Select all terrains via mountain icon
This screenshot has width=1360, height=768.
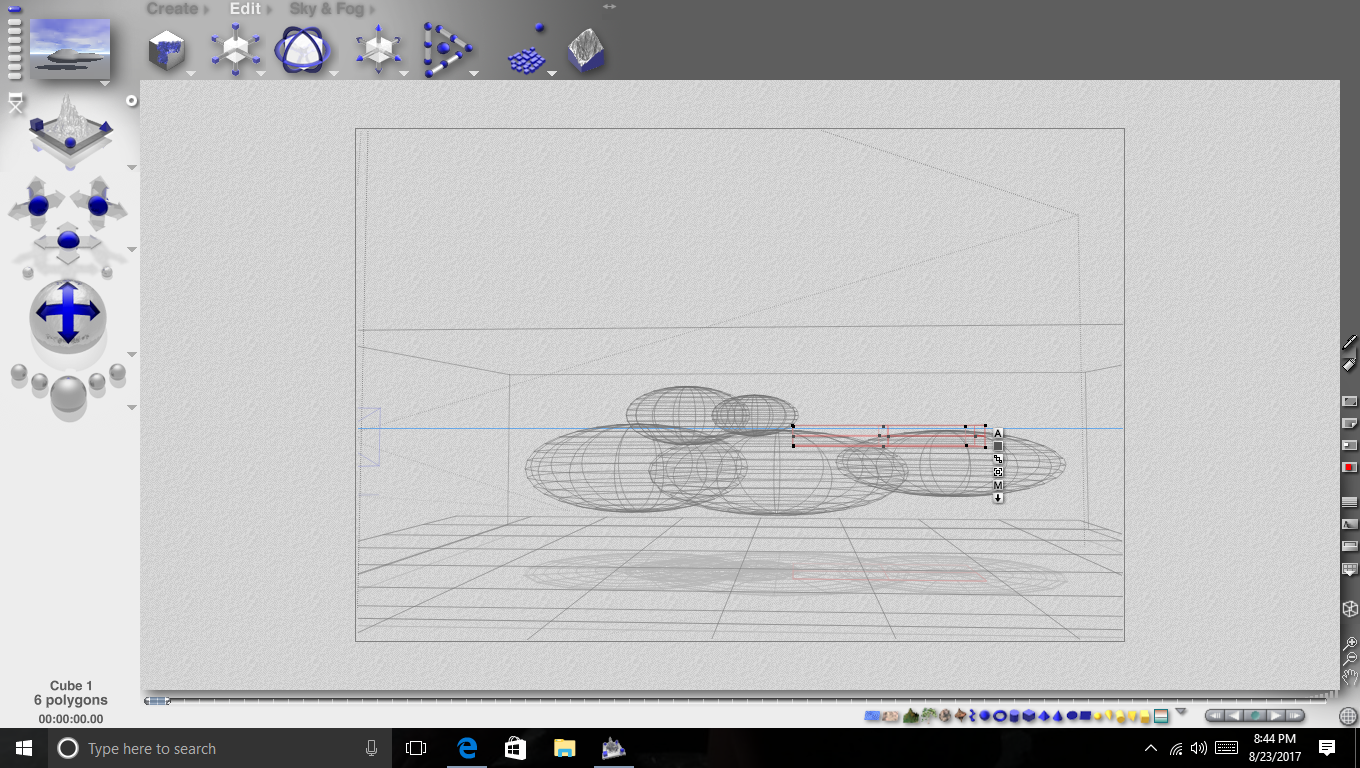point(911,716)
